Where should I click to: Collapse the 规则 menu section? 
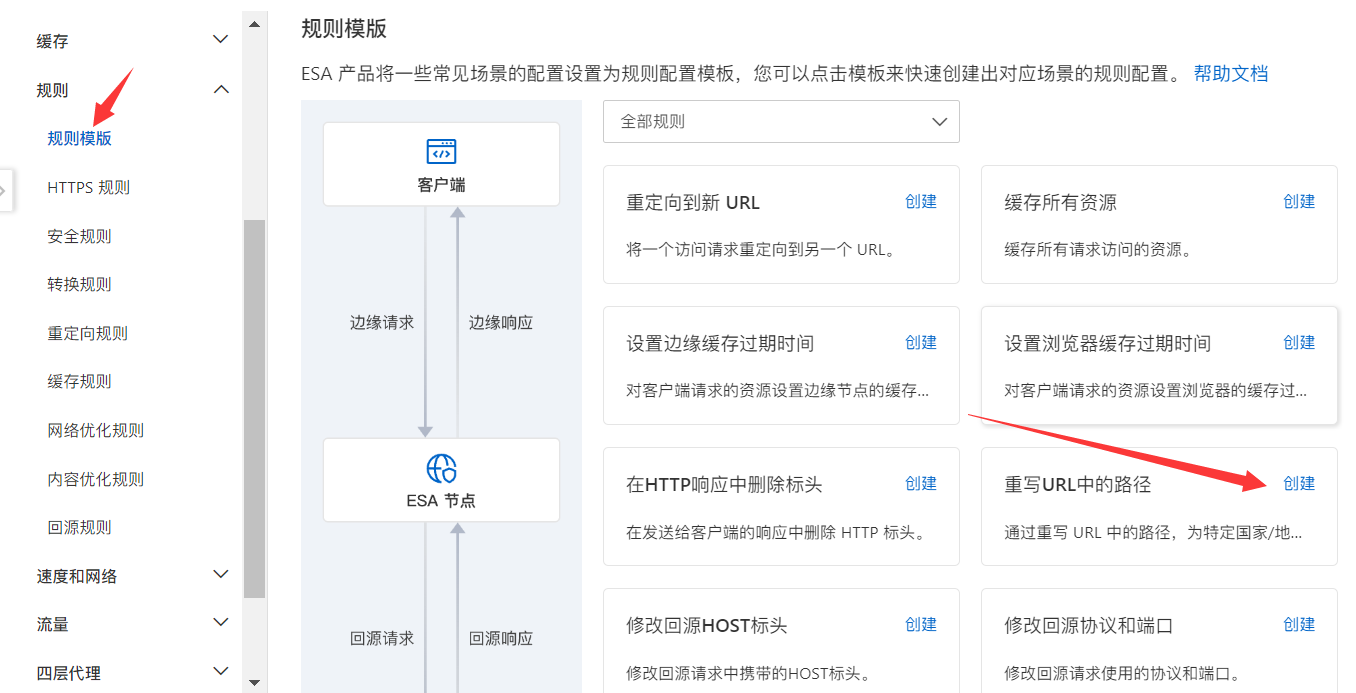pos(221,90)
